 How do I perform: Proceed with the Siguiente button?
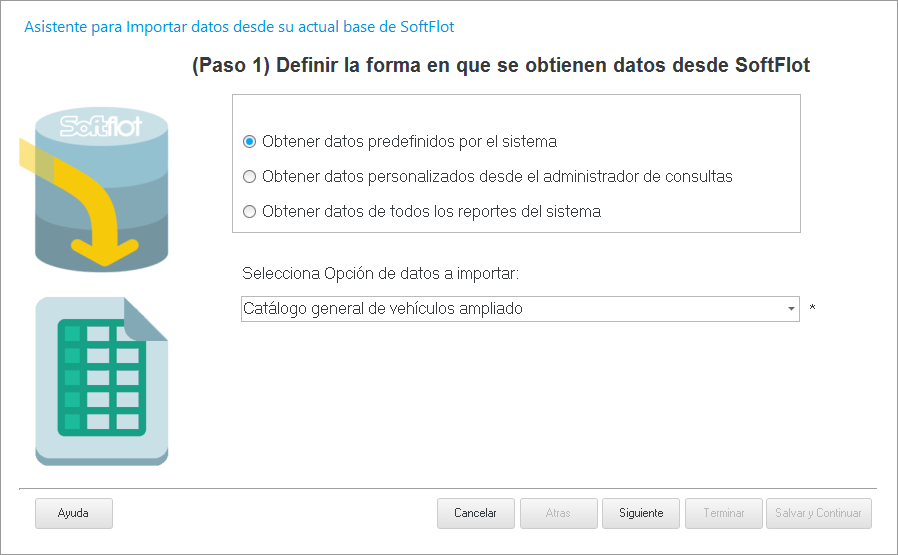tap(641, 513)
